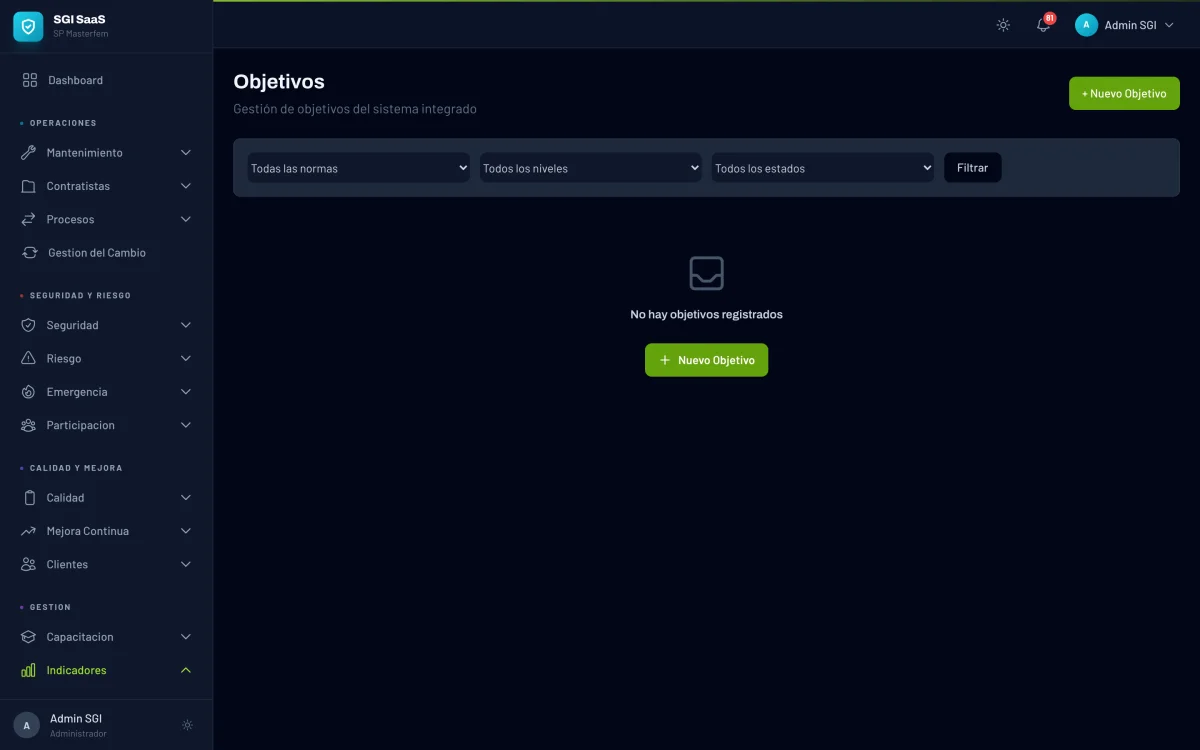Image resolution: width=1200 pixels, height=750 pixels.
Task: Open the Admin SGI user menu
Action: click(x=1125, y=25)
